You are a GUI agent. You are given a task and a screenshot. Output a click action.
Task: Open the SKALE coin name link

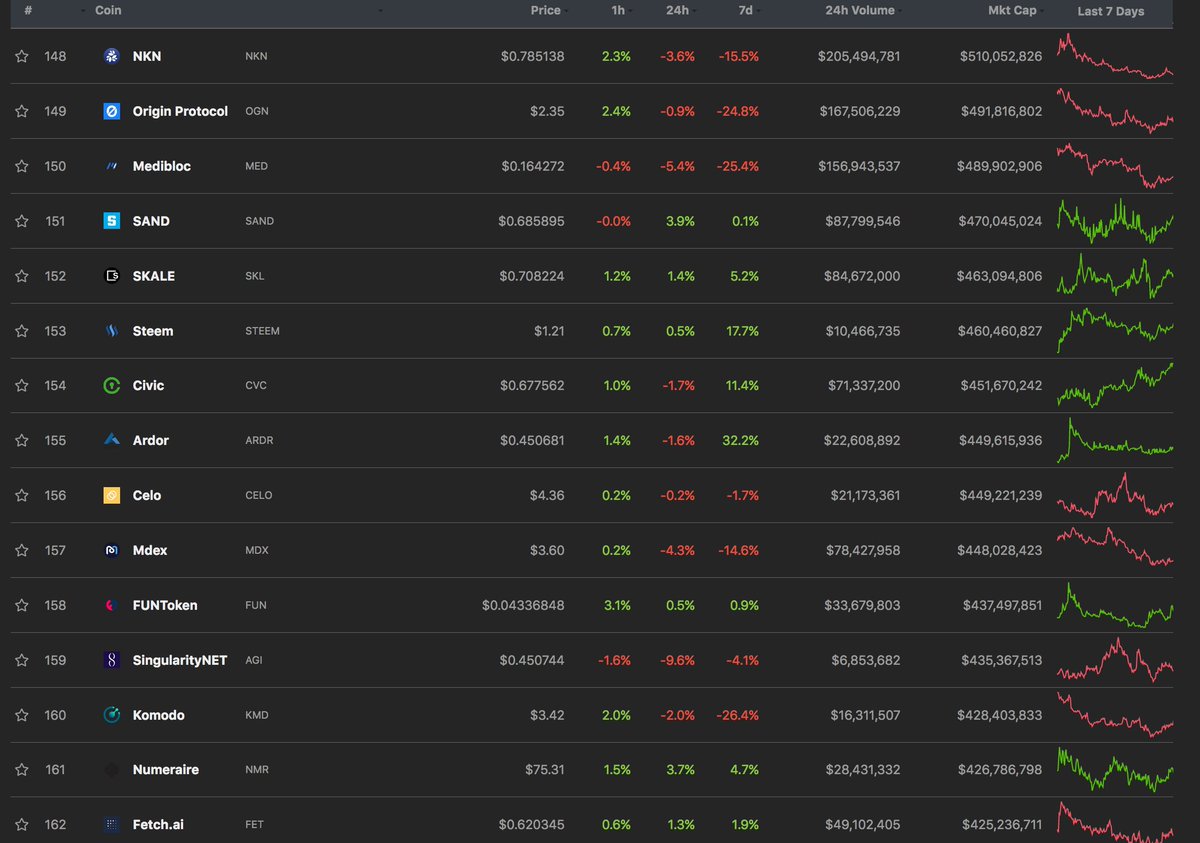click(x=154, y=276)
